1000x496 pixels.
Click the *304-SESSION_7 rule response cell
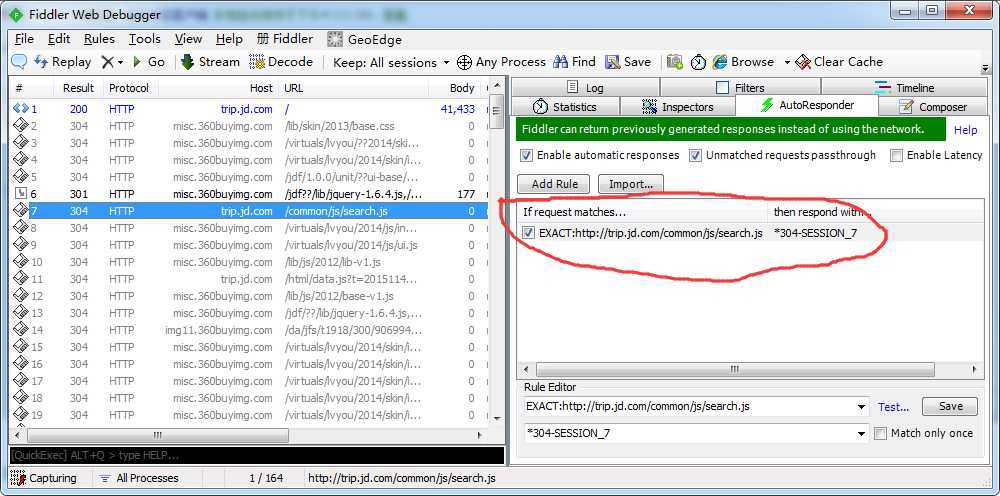[x=816, y=233]
